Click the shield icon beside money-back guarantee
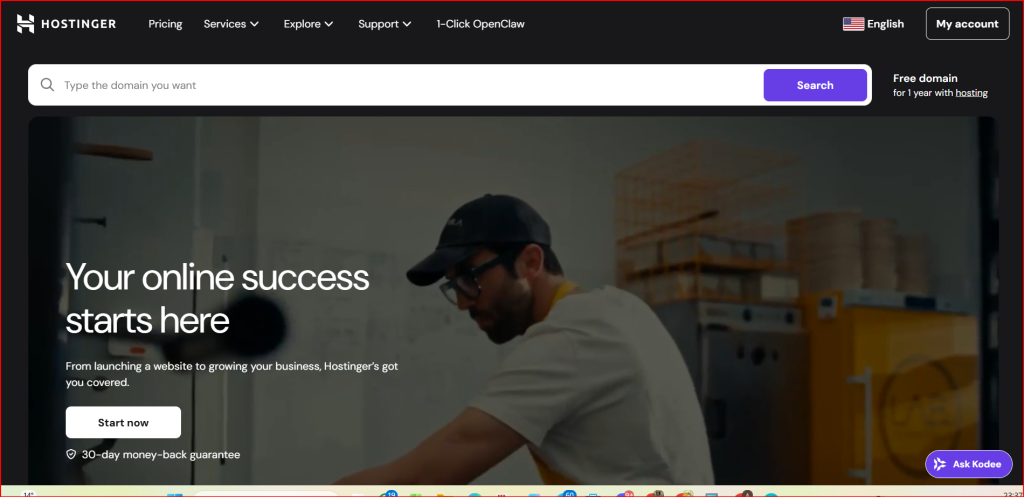1024x497 pixels. (x=71, y=454)
